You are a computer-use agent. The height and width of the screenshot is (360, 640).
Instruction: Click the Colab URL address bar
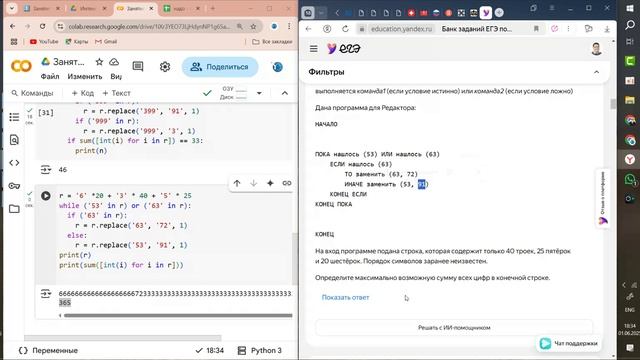[x=149, y=27]
